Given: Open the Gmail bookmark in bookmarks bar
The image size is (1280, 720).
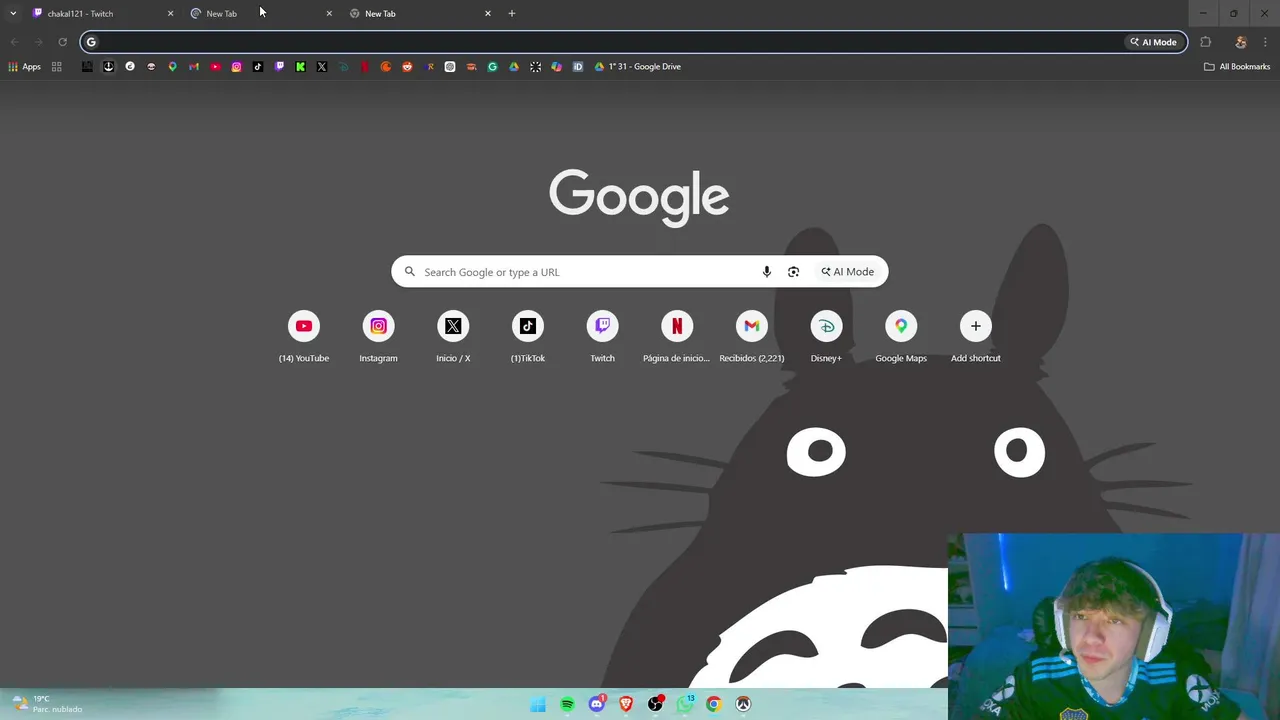Looking at the screenshot, I should tap(194, 67).
